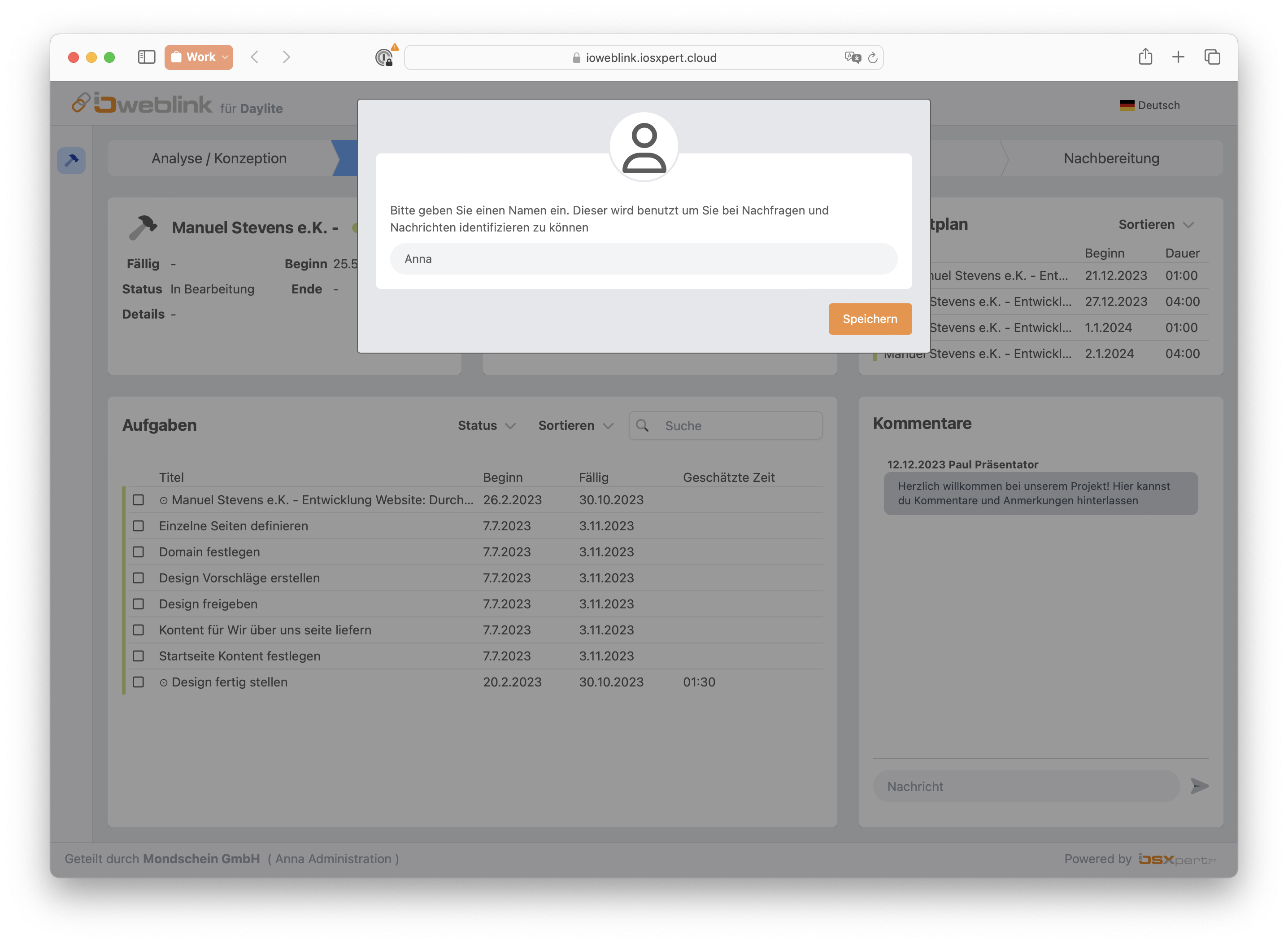Check Design fertig stellen checkbox
This screenshot has width=1288, height=944.
(138, 682)
